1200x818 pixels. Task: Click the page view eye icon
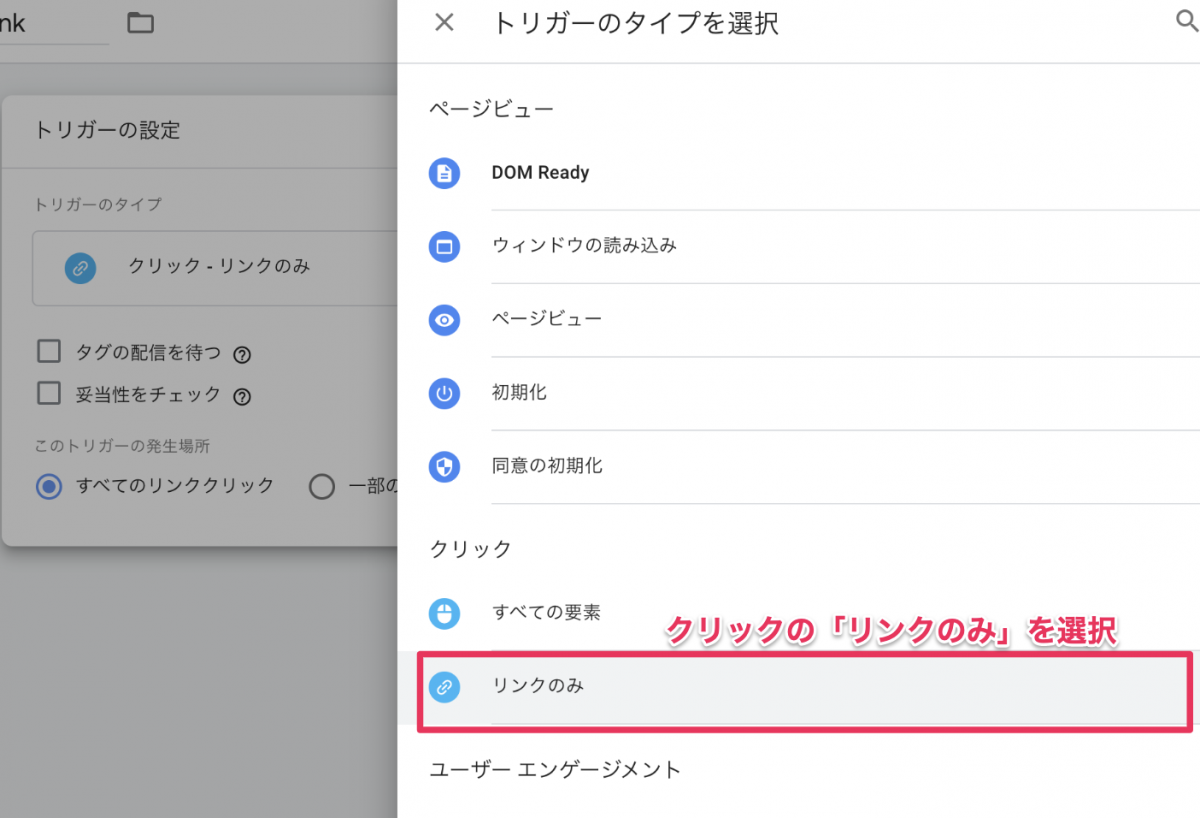(x=444, y=320)
